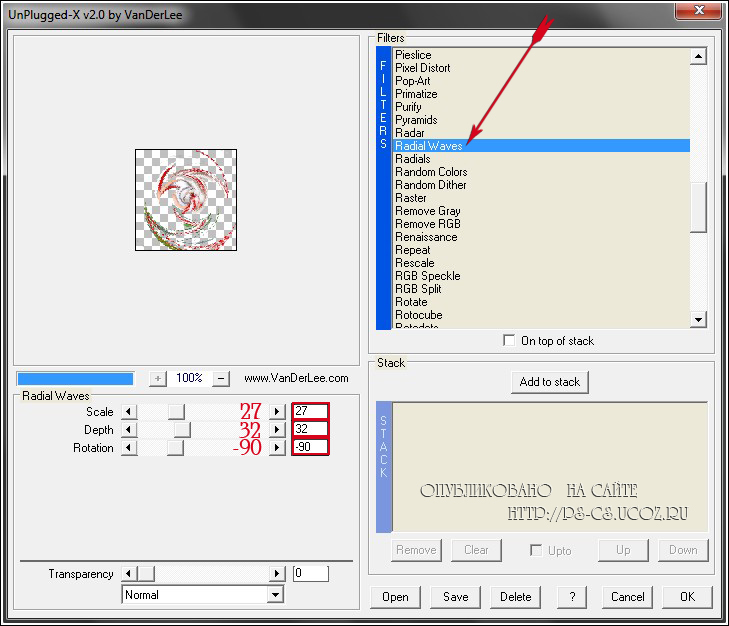Image resolution: width=729 pixels, height=626 pixels.
Task: Open the Normal blend mode dropdown
Action: click(x=275, y=594)
